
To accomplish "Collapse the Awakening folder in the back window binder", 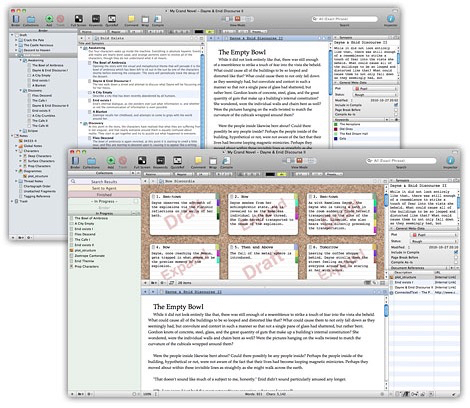I will pyautogui.click(x=21, y=60).
